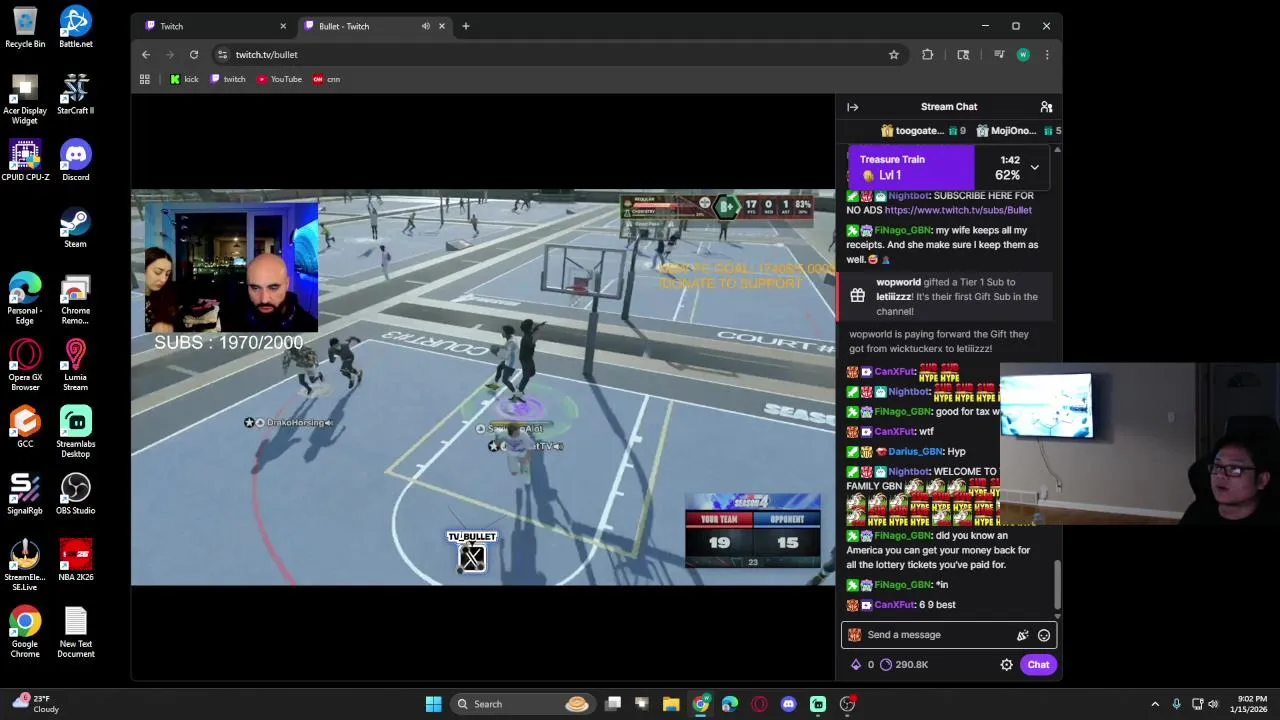Open Streamlabs Desktop shortcut
Image resolution: width=1280 pixels, height=720 pixels.
[x=76, y=432]
